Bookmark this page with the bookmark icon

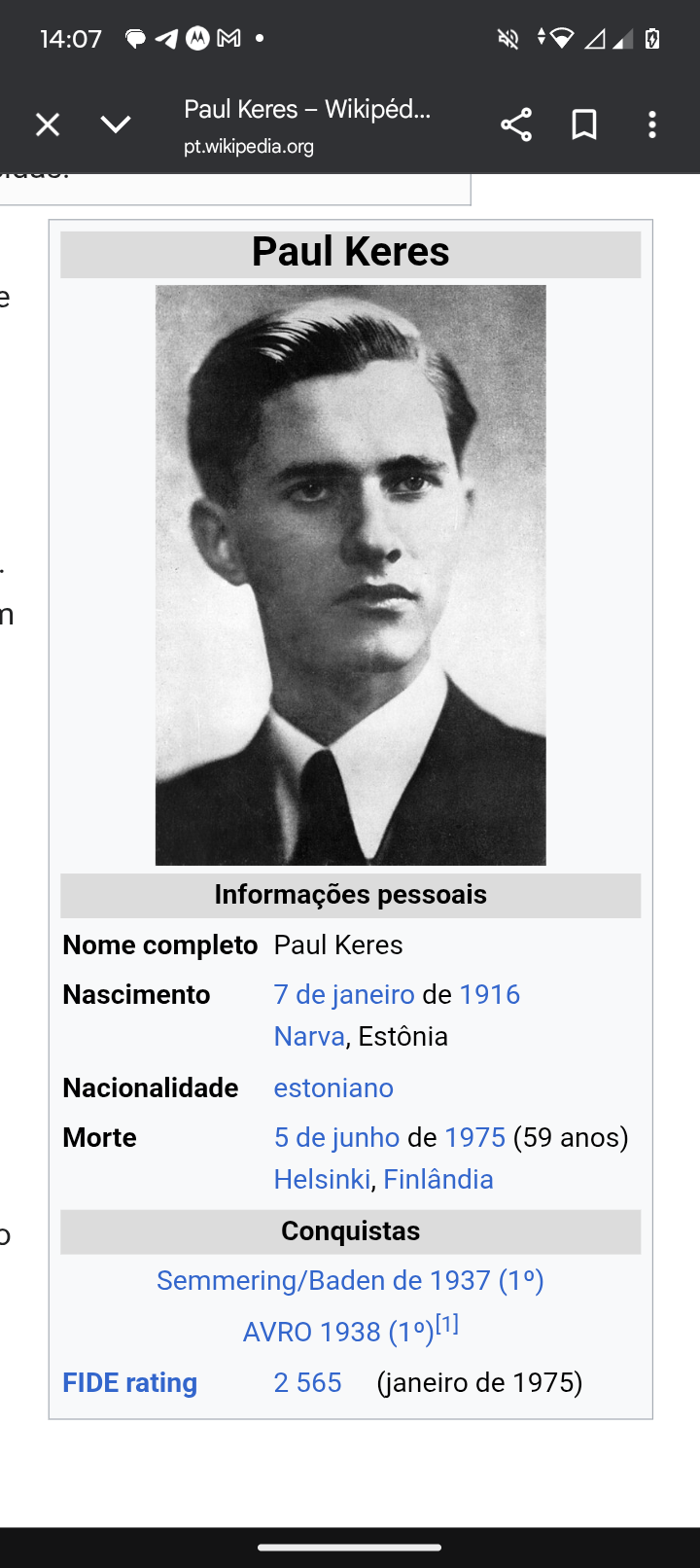(584, 125)
